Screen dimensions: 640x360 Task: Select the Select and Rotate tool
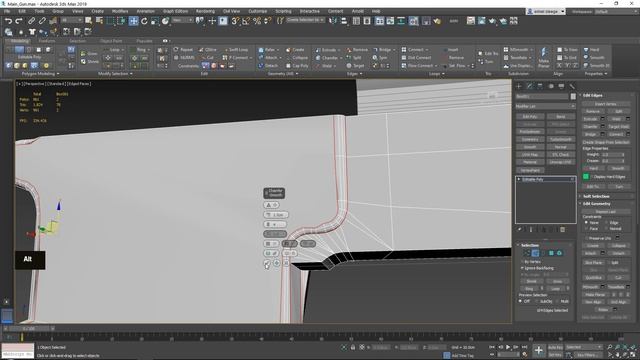click(x=144, y=21)
